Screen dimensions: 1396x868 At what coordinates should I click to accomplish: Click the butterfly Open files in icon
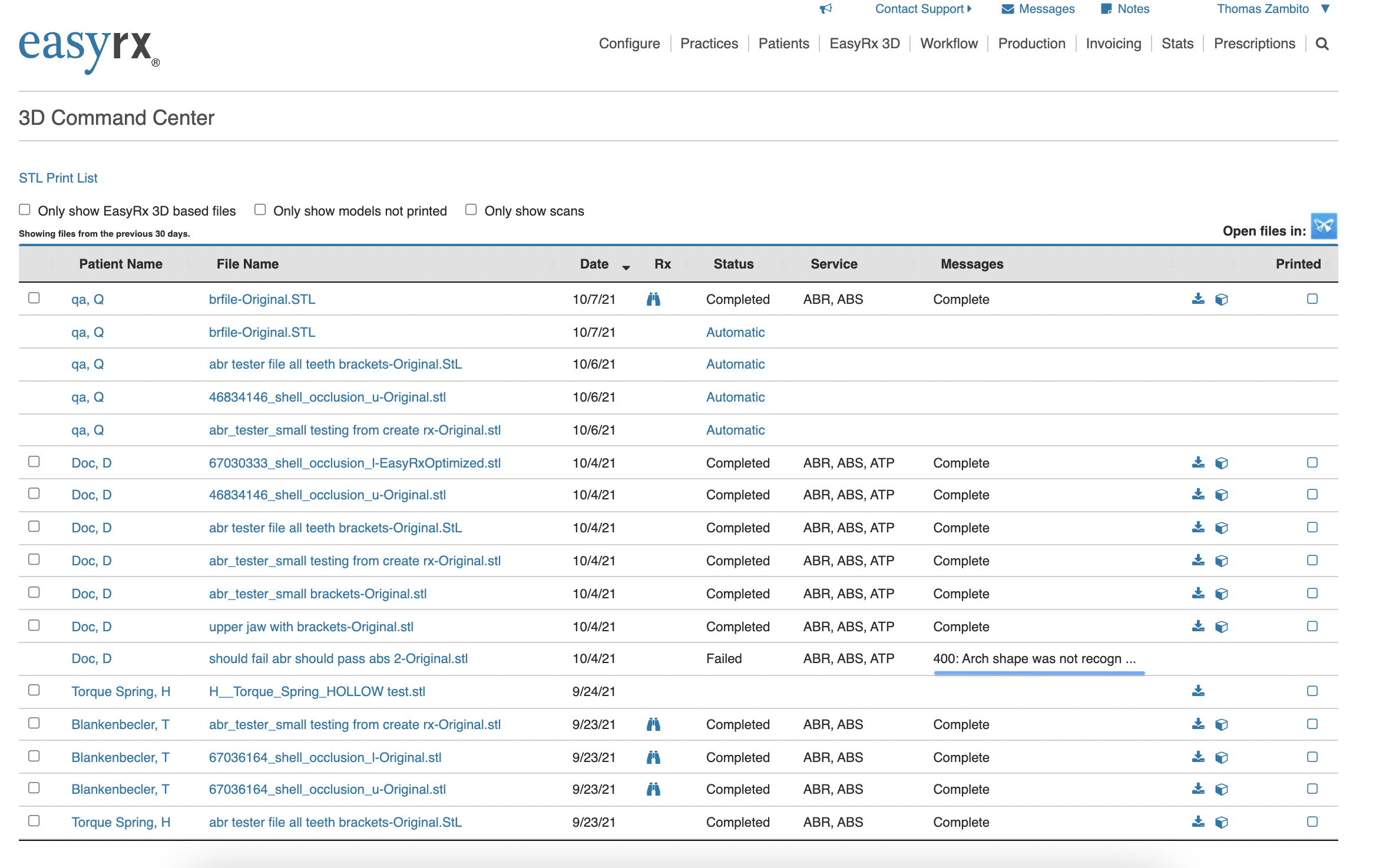pos(1324,226)
